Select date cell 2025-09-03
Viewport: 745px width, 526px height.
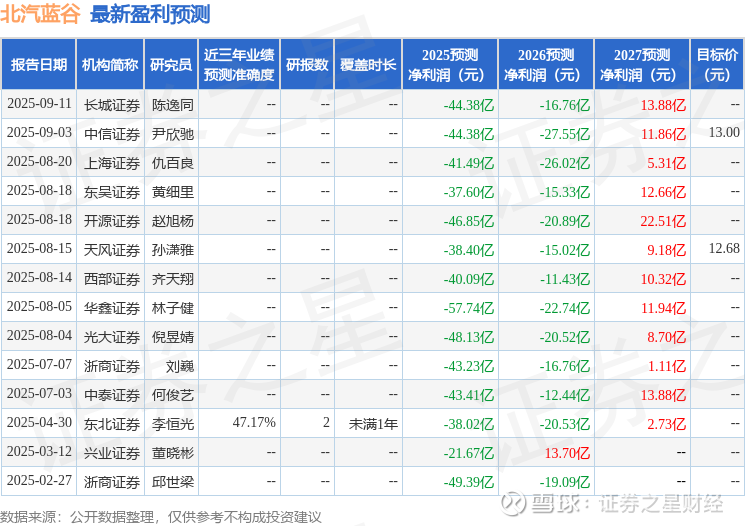click(x=39, y=133)
